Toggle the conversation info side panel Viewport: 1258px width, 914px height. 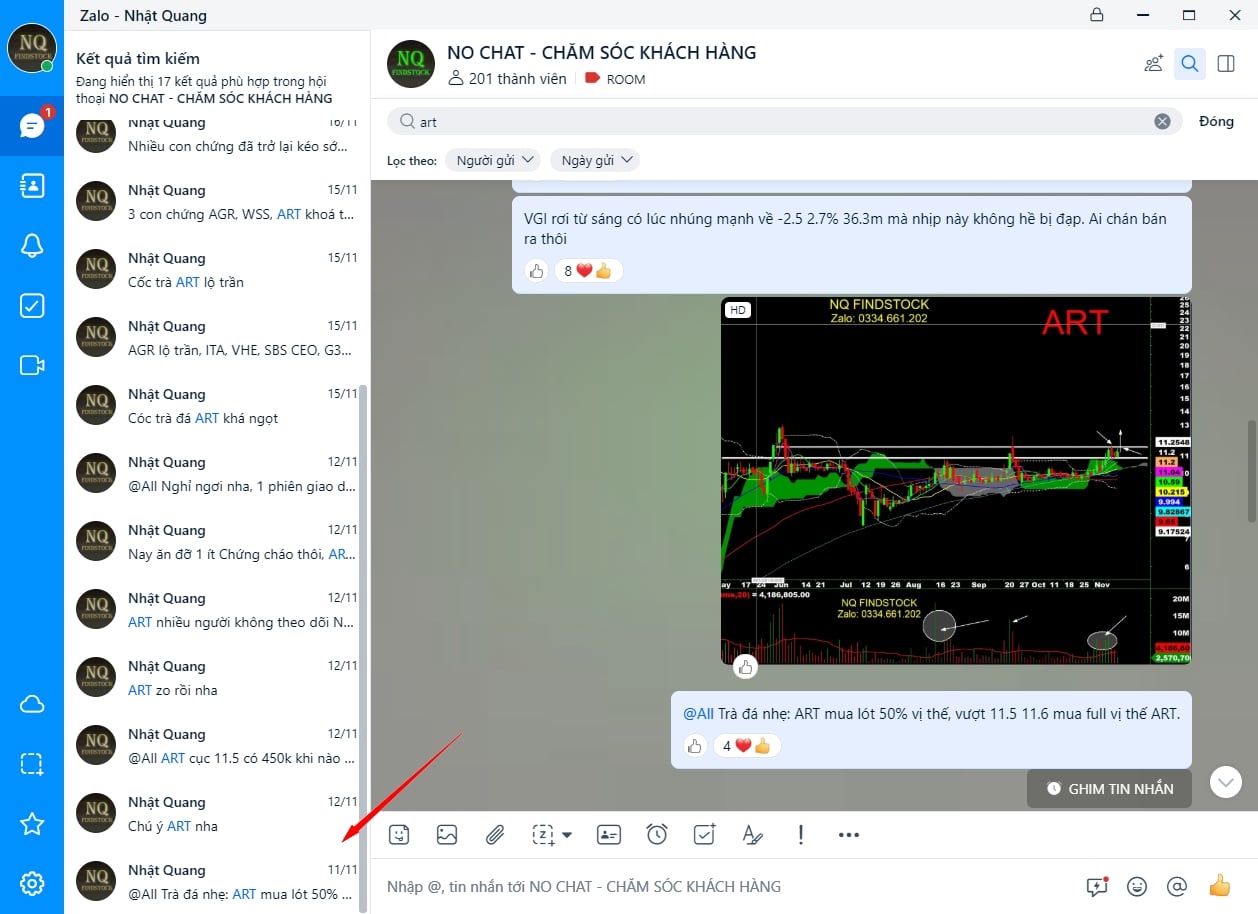point(1226,64)
